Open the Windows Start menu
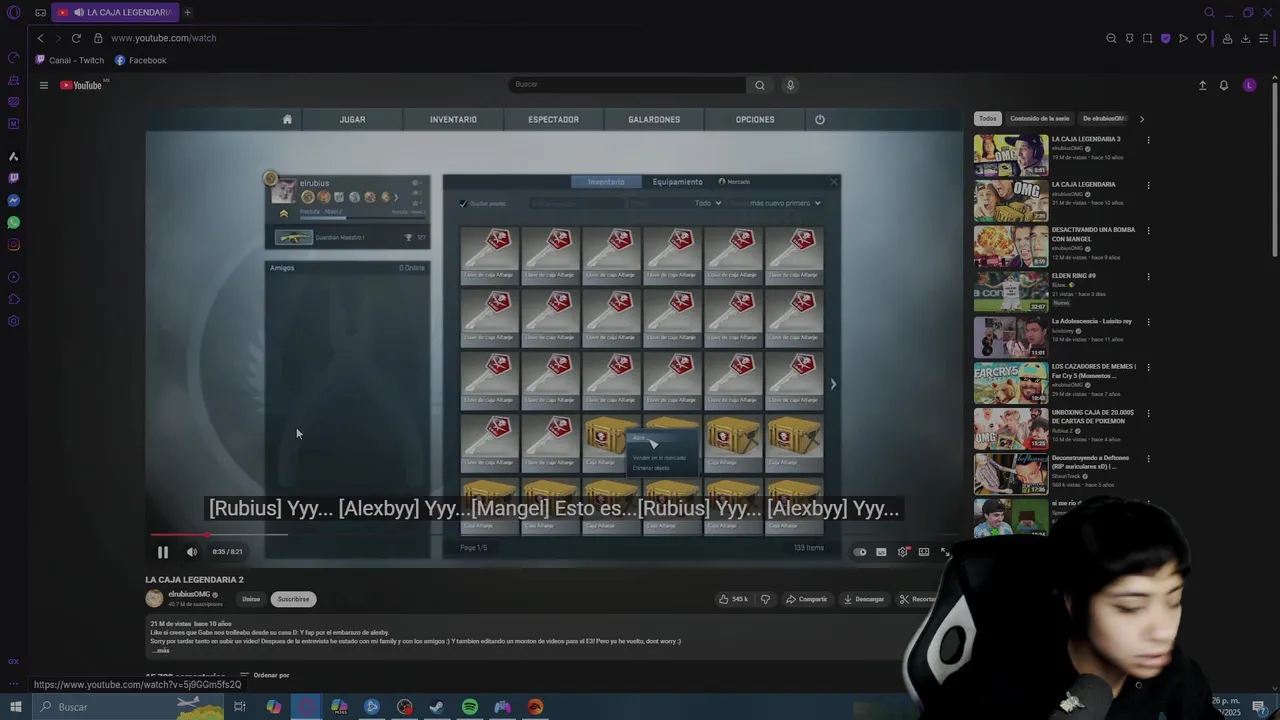 click(15, 707)
